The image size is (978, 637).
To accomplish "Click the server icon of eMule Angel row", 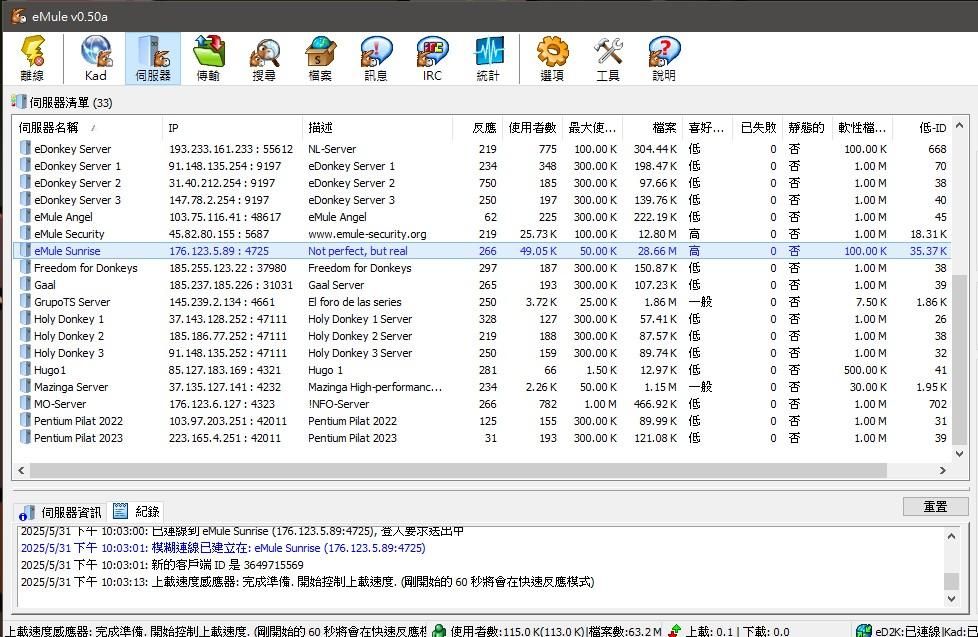I will click(25, 216).
